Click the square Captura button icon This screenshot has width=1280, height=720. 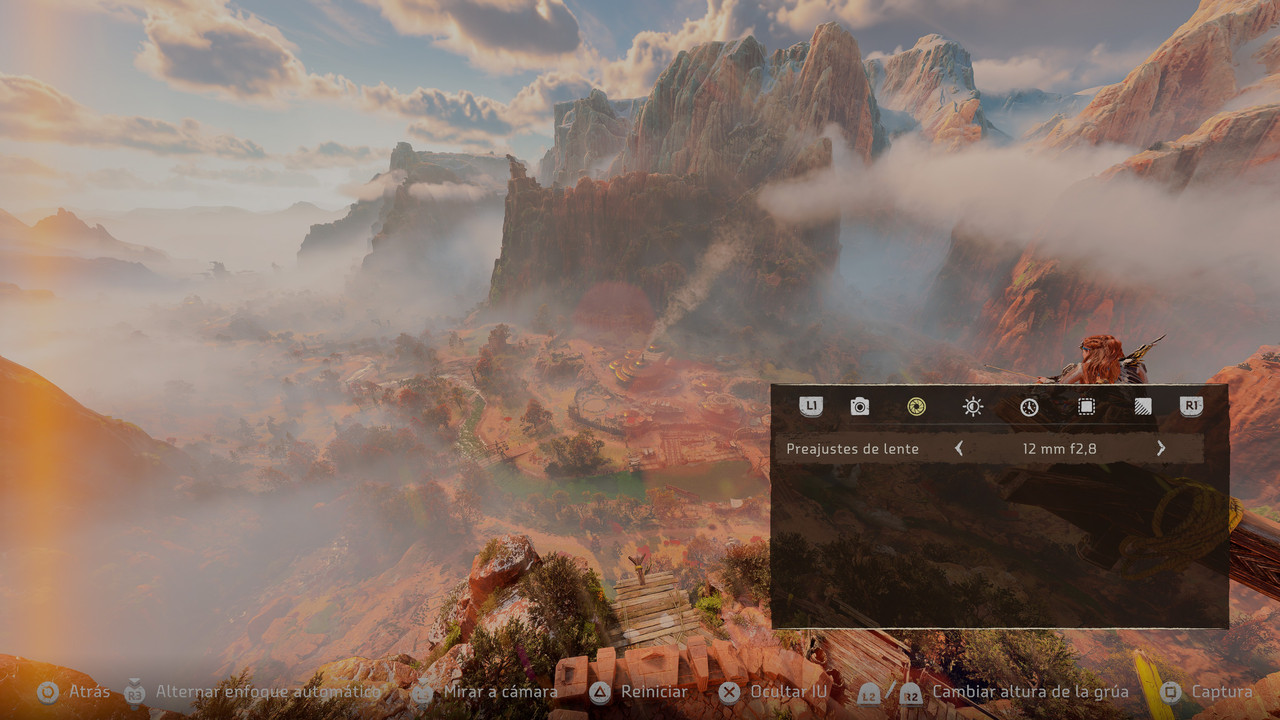1171,692
